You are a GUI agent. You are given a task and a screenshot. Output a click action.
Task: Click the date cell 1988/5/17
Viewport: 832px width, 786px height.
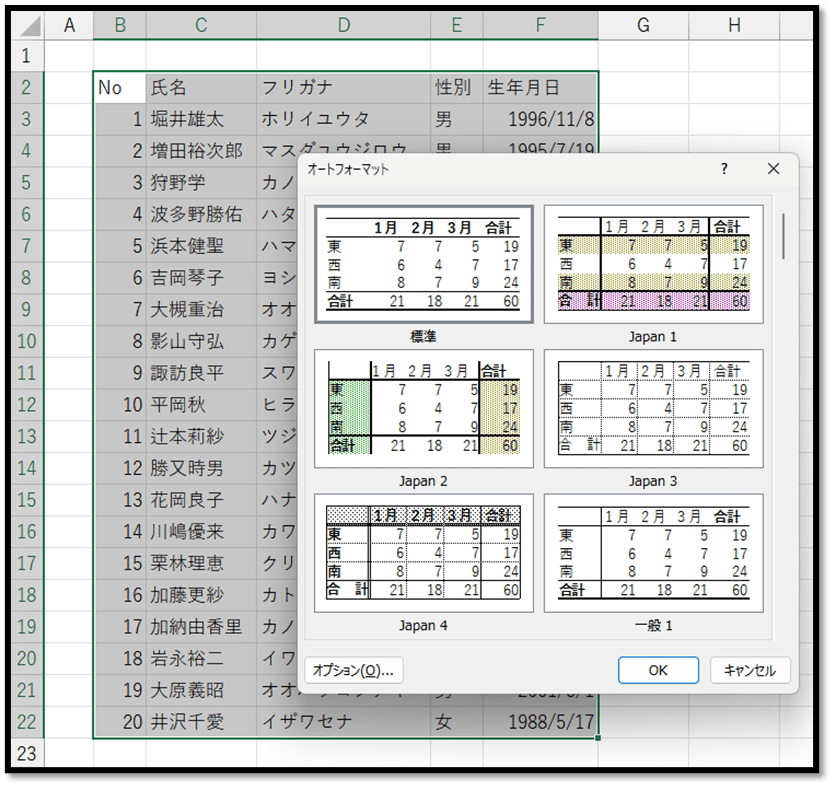[540, 722]
